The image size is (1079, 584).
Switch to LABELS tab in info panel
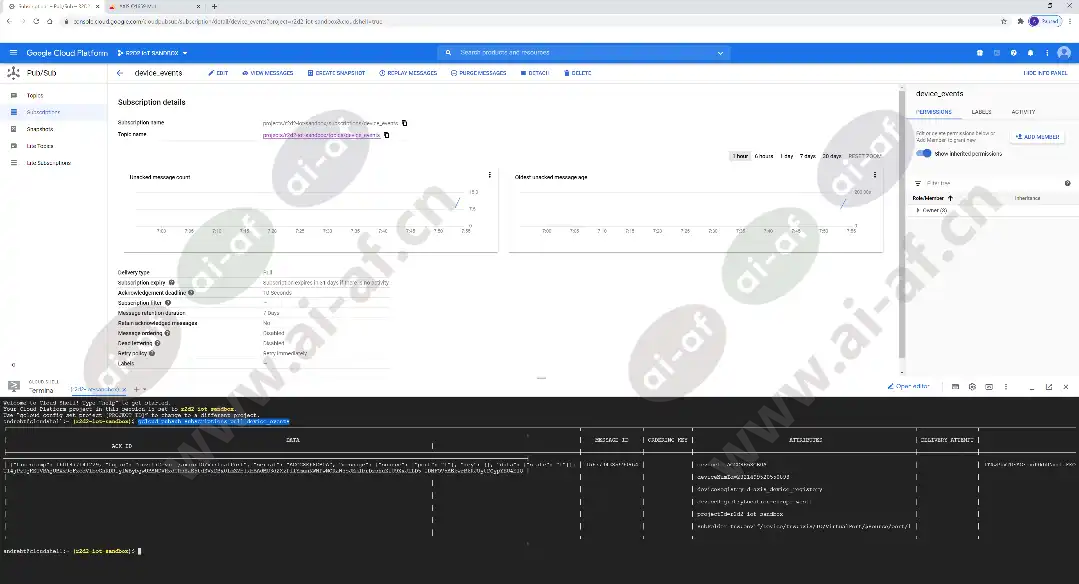coord(981,111)
